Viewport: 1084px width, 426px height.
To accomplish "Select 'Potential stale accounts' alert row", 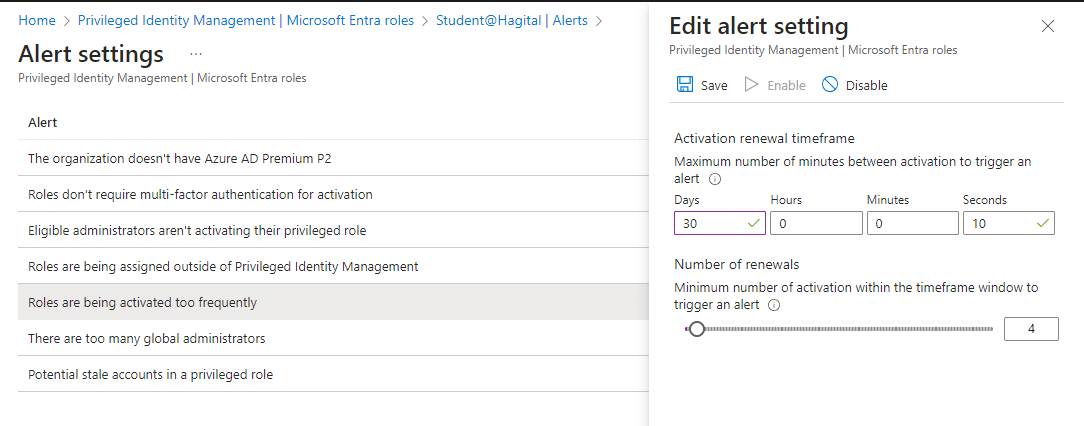I will coord(150,374).
